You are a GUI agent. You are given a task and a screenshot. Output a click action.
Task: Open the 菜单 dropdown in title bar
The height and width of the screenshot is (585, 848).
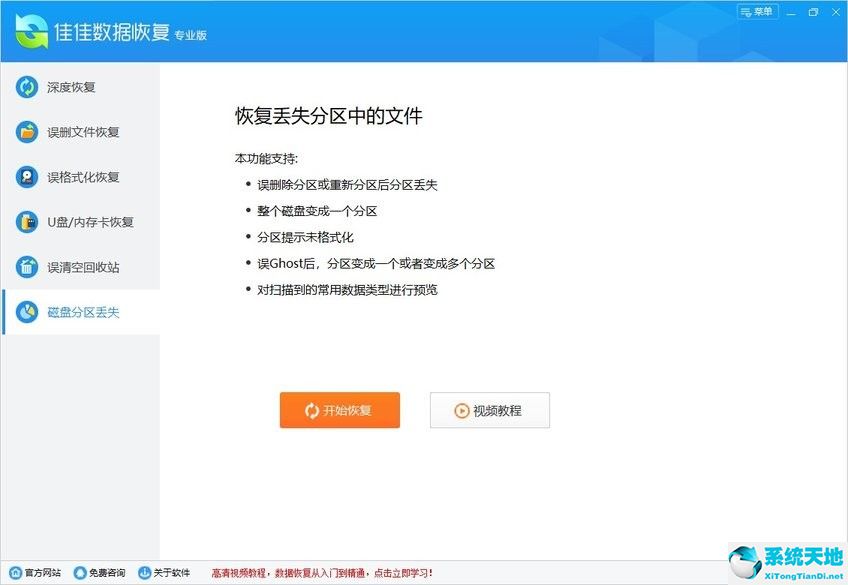(757, 12)
